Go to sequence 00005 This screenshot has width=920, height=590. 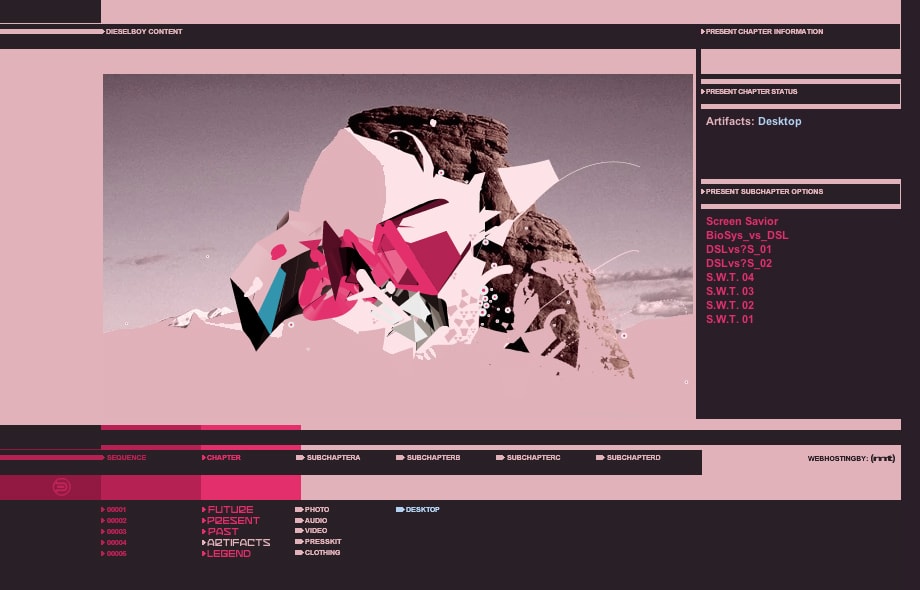click(x=114, y=554)
